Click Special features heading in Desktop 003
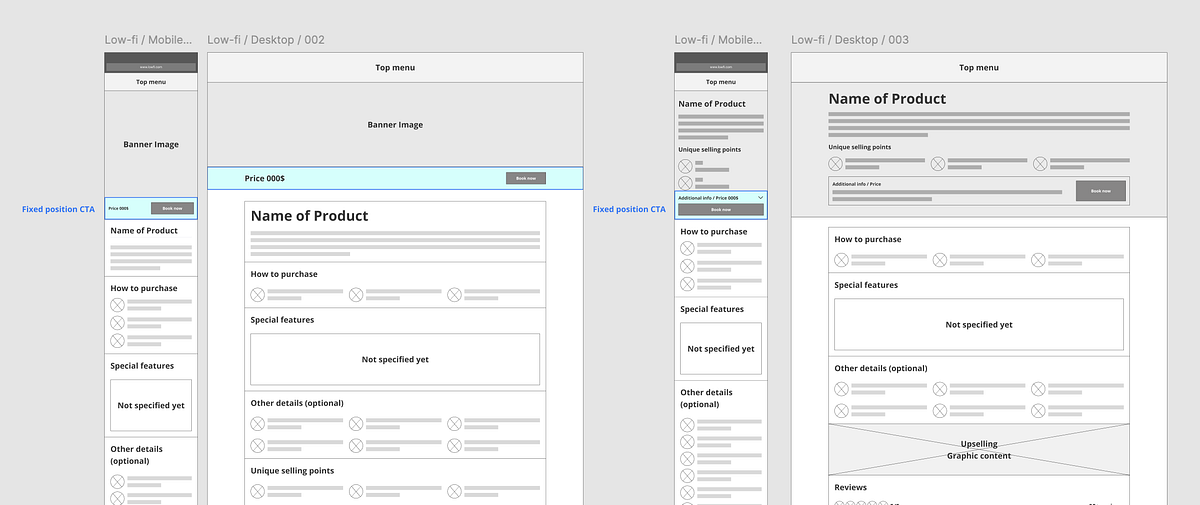1200x505 pixels. point(866,285)
